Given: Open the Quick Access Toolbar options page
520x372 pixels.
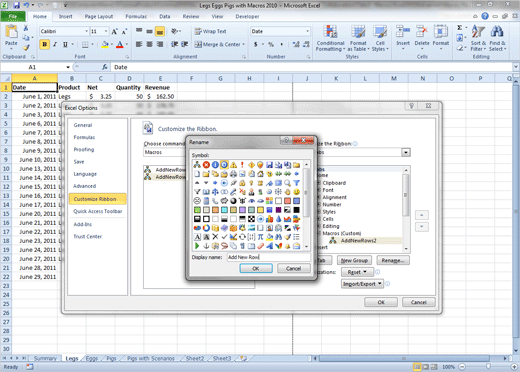Looking at the screenshot, I should click(98, 211).
